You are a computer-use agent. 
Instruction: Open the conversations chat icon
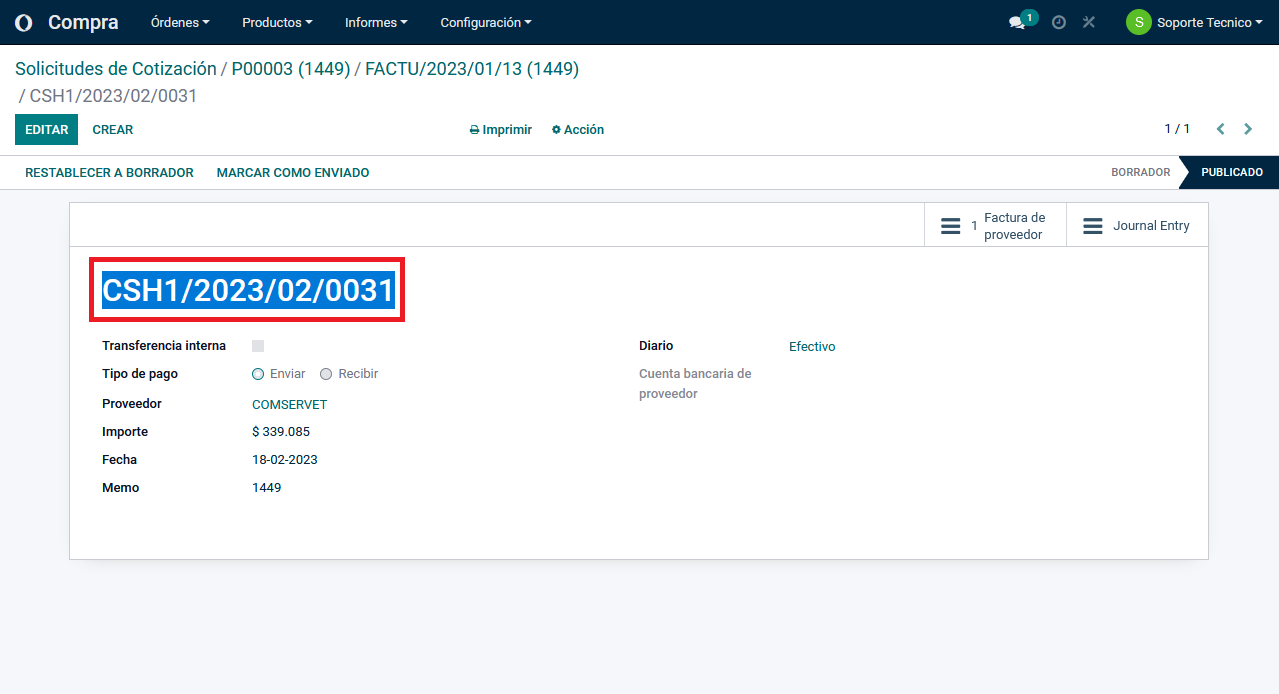[x=1017, y=23]
